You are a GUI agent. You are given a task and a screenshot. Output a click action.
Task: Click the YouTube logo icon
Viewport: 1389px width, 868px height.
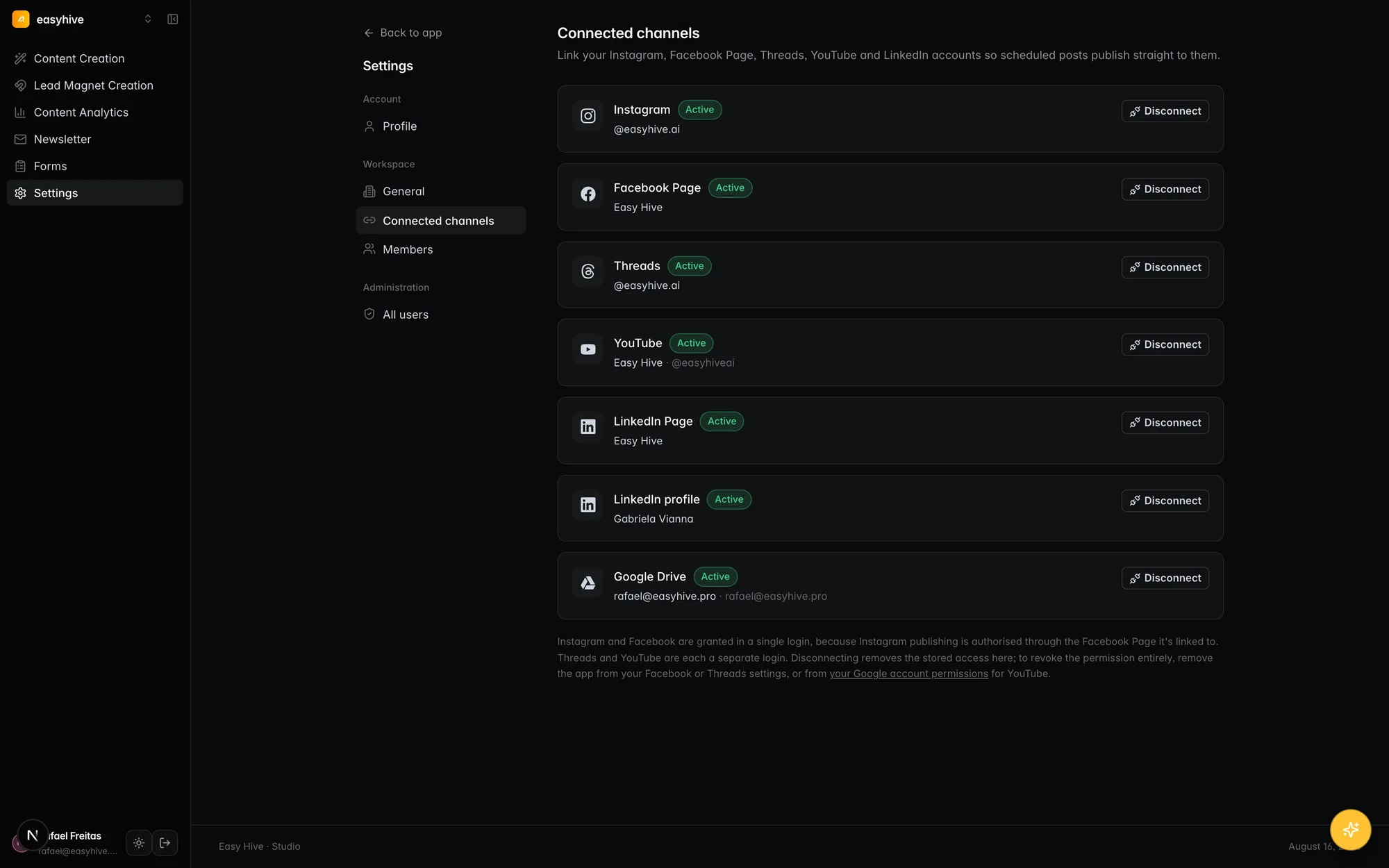[588, 349]
